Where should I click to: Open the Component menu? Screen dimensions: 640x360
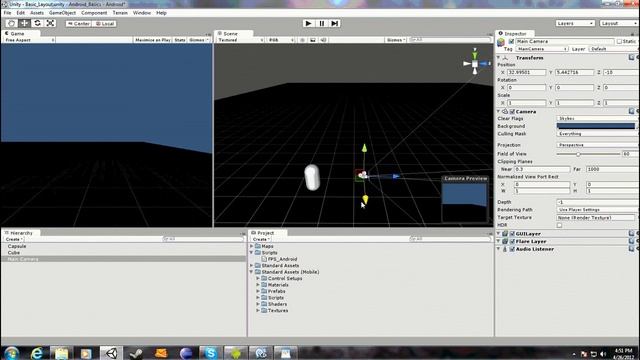94,13
